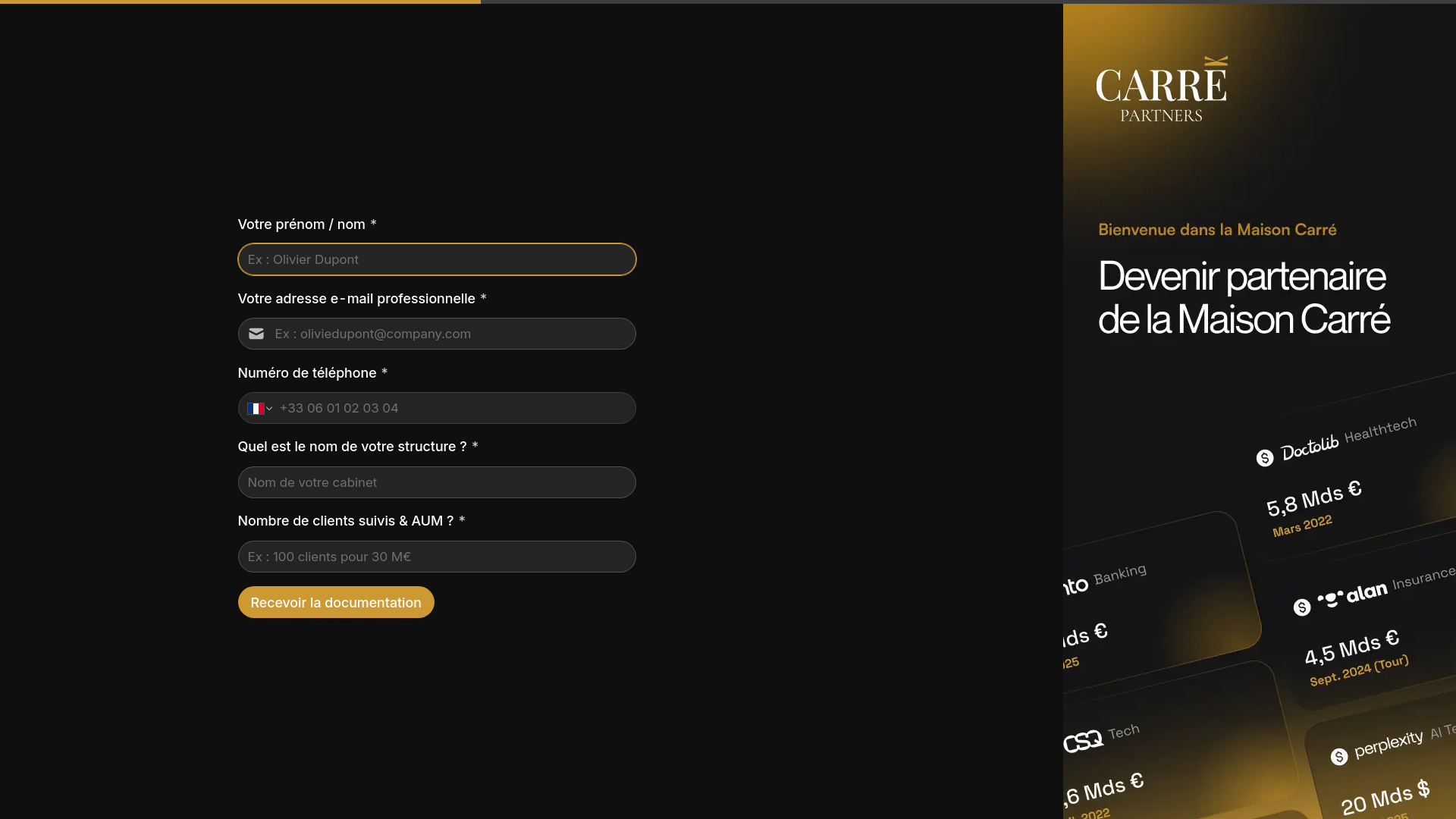Click the alan logo on Insurance card
This screenshot has height=819, width=1456.
tap(1352, 595)
